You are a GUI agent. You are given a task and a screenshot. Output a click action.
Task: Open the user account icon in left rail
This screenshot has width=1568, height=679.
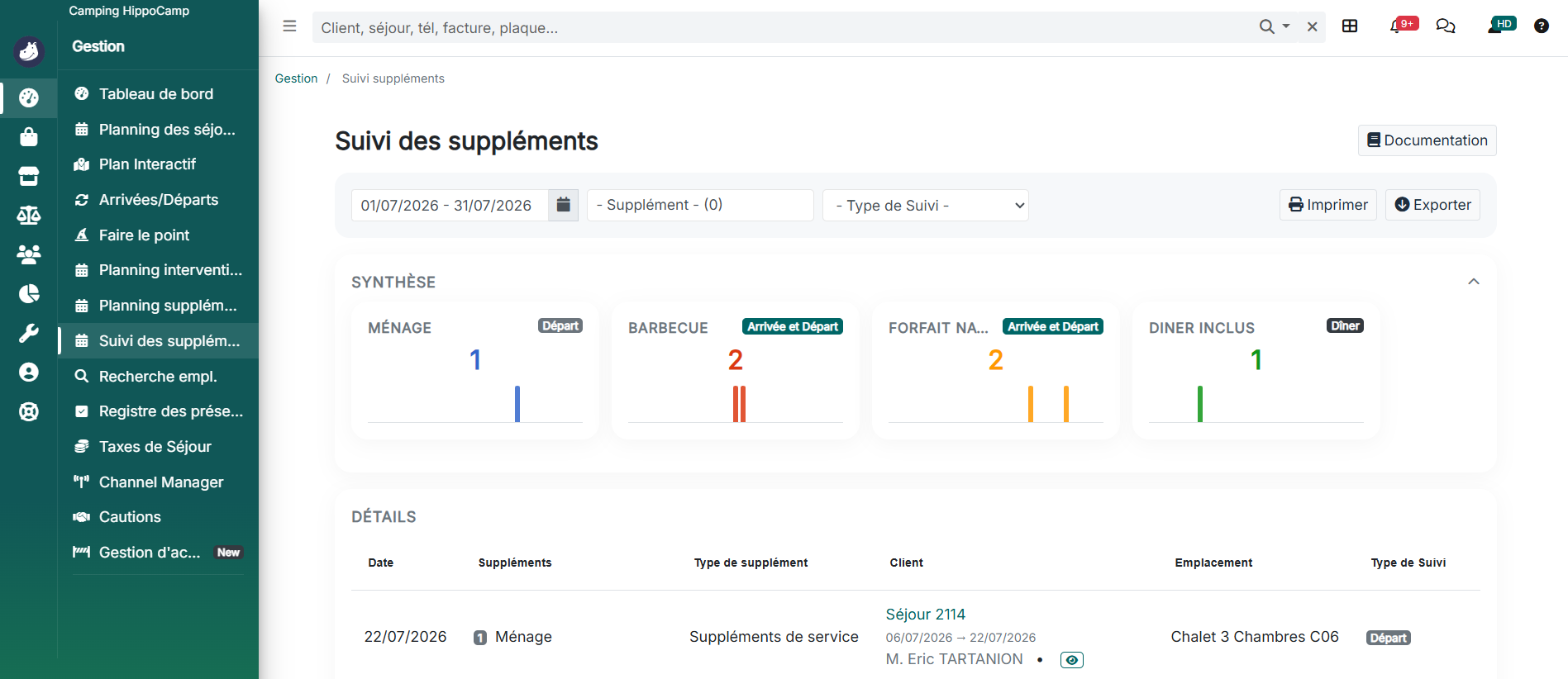pyautogui.click(x=29, y=373)
